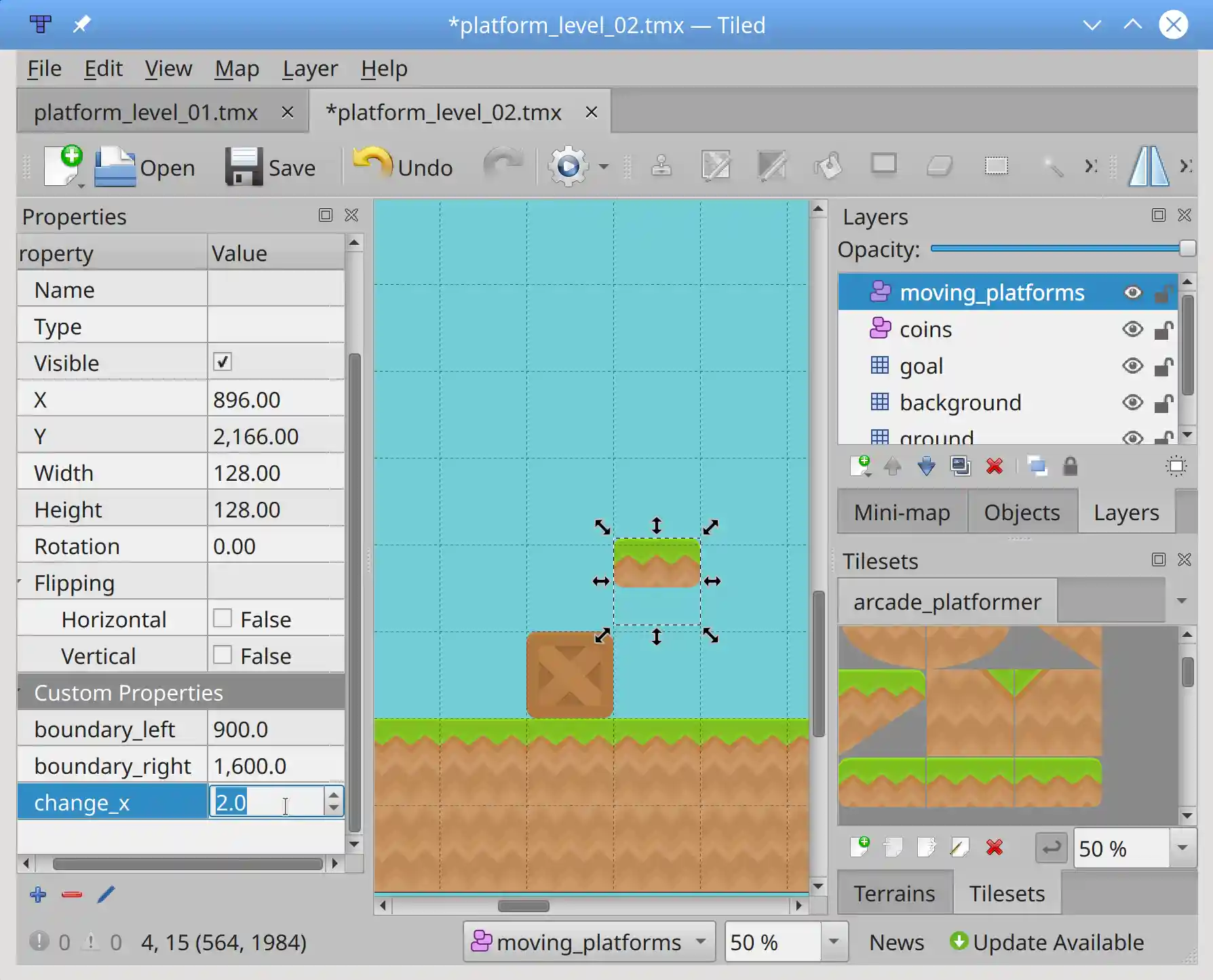Click the Update Available link
This screenshot has width=1213, height=980.
click(x=1047, y=942)
